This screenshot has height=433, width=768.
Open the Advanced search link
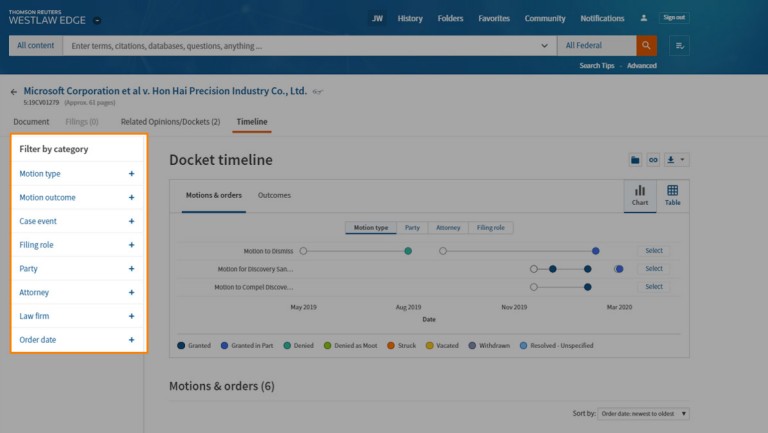(x=642, y=66)
